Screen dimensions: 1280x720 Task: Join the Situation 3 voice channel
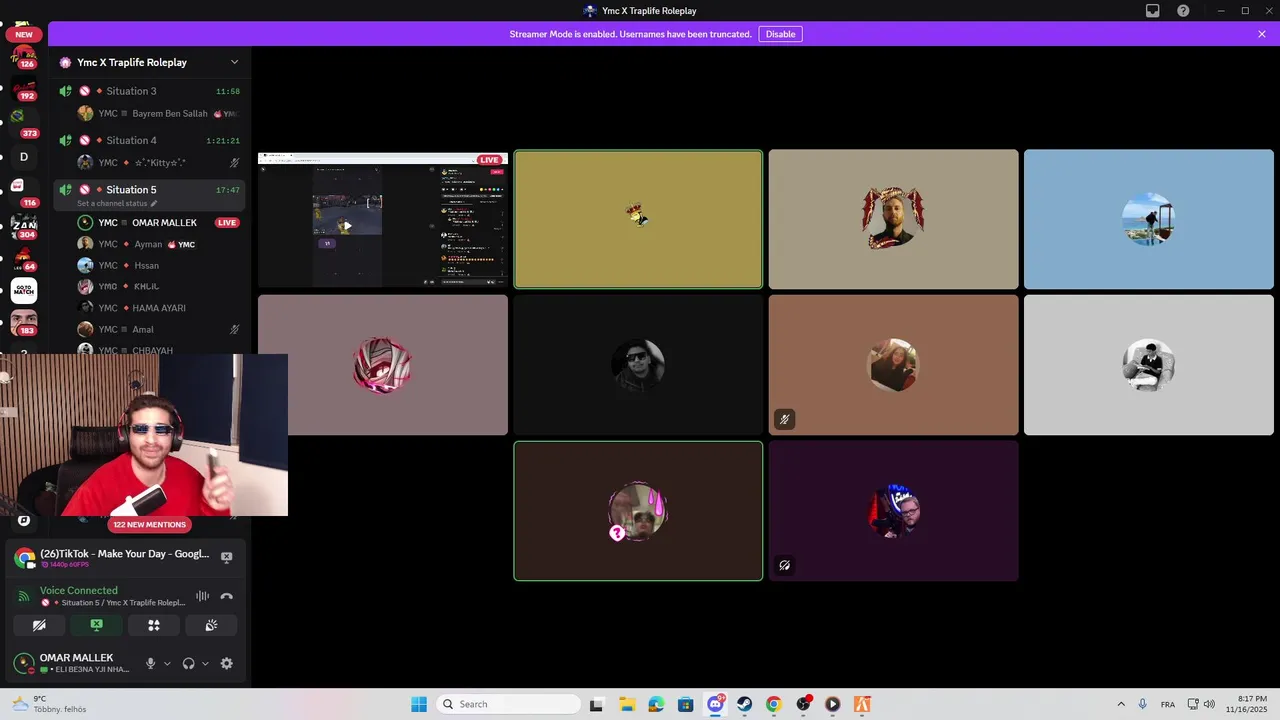[150, 91]
